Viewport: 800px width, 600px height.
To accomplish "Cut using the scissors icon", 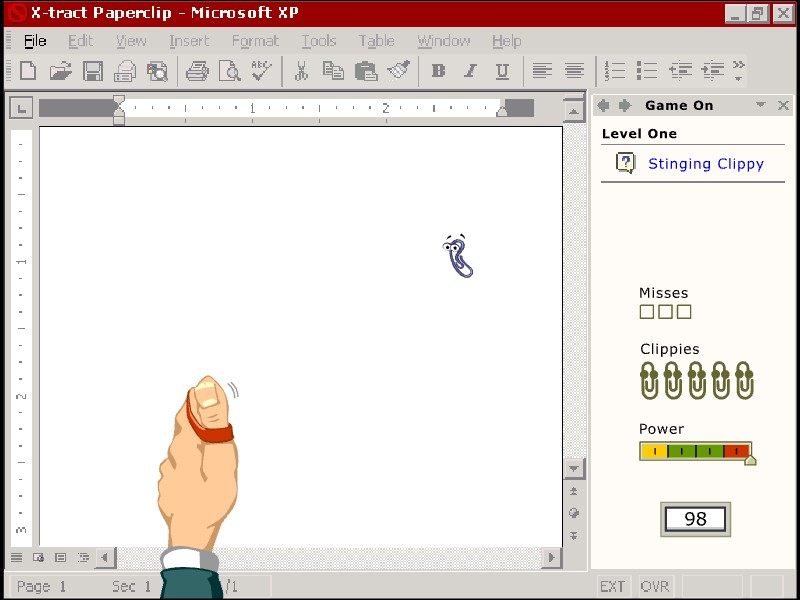I will point(302,71).
